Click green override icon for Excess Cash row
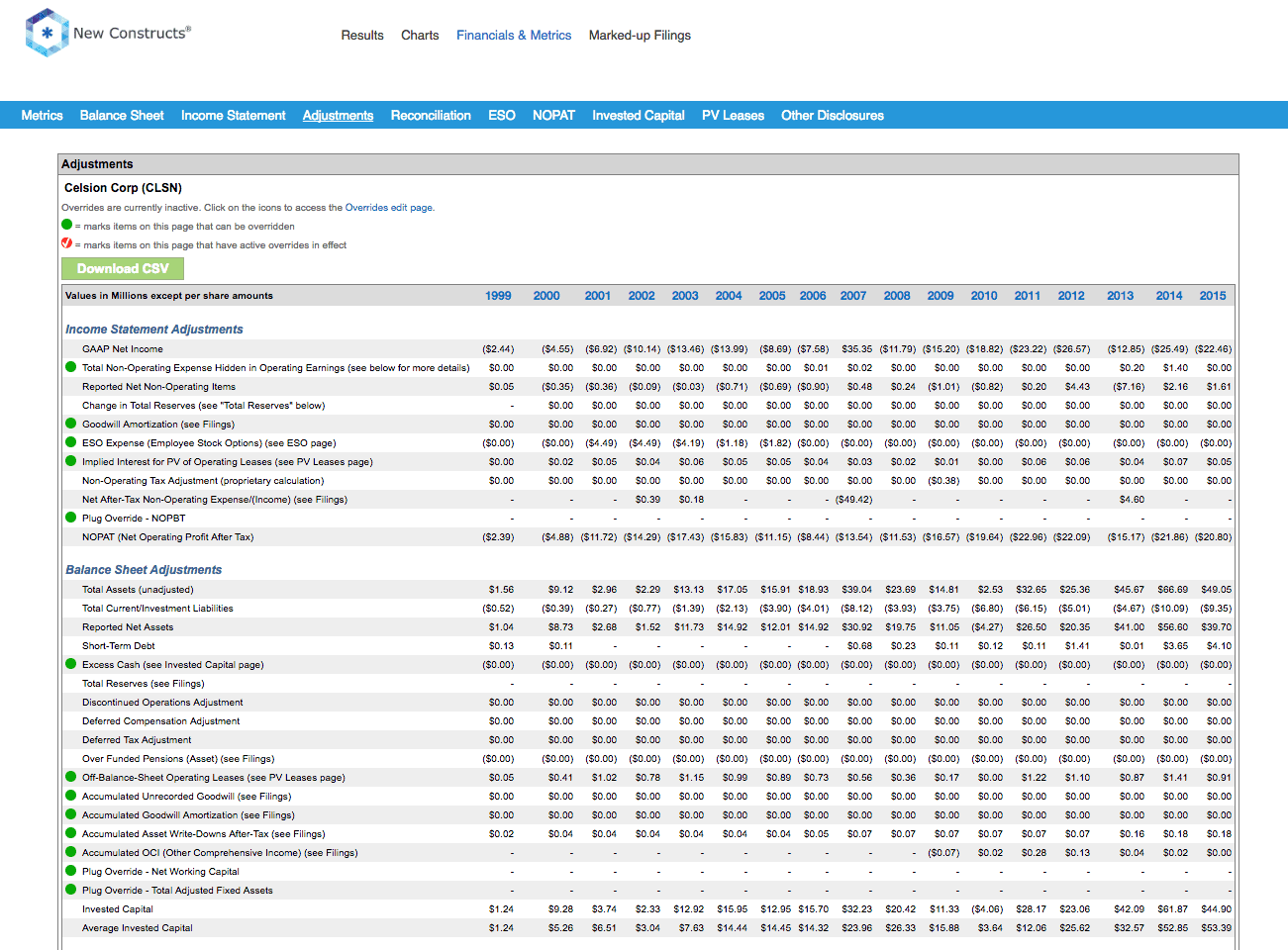The height and width of the screenshot is (950, 1288). [x=70, y=664]
